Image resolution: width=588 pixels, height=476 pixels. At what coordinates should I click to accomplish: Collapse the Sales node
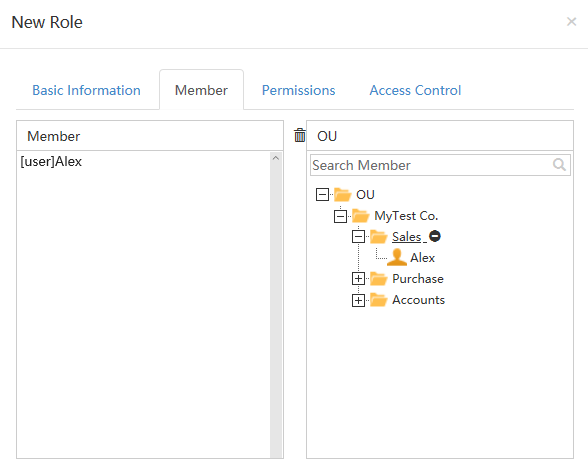click(x=358, y=237)
